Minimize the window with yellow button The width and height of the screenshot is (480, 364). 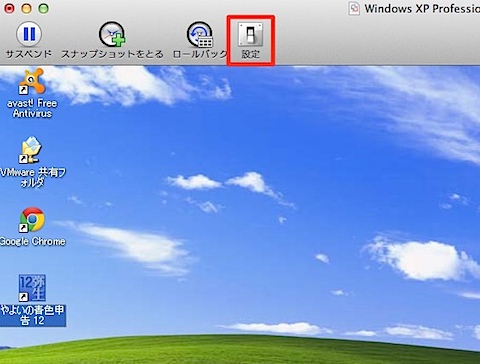pos(26,8)
